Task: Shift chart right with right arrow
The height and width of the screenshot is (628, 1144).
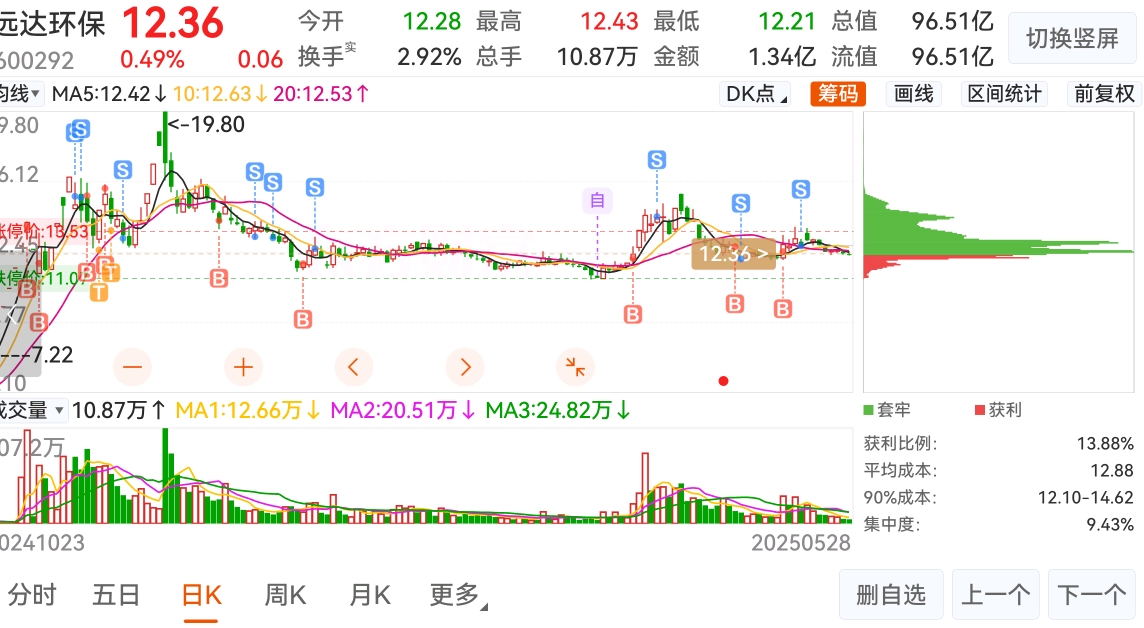Action: [x=465, y=367]
